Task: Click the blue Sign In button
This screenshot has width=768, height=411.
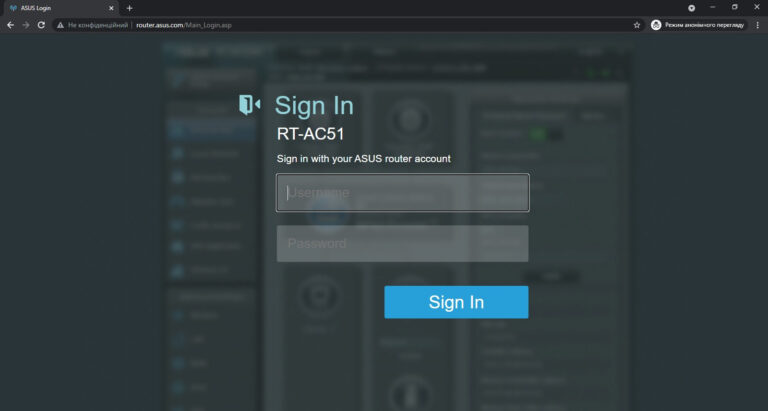Action: click(456, 302)
